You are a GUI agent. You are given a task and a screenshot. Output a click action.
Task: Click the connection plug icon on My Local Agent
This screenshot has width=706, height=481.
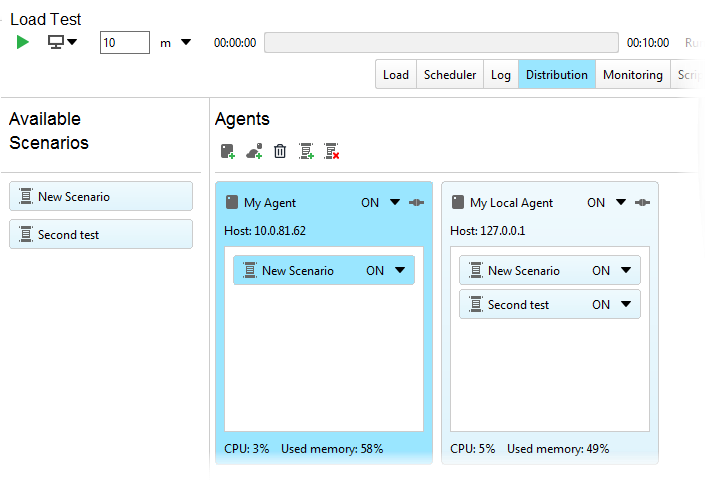pos(643,203)
